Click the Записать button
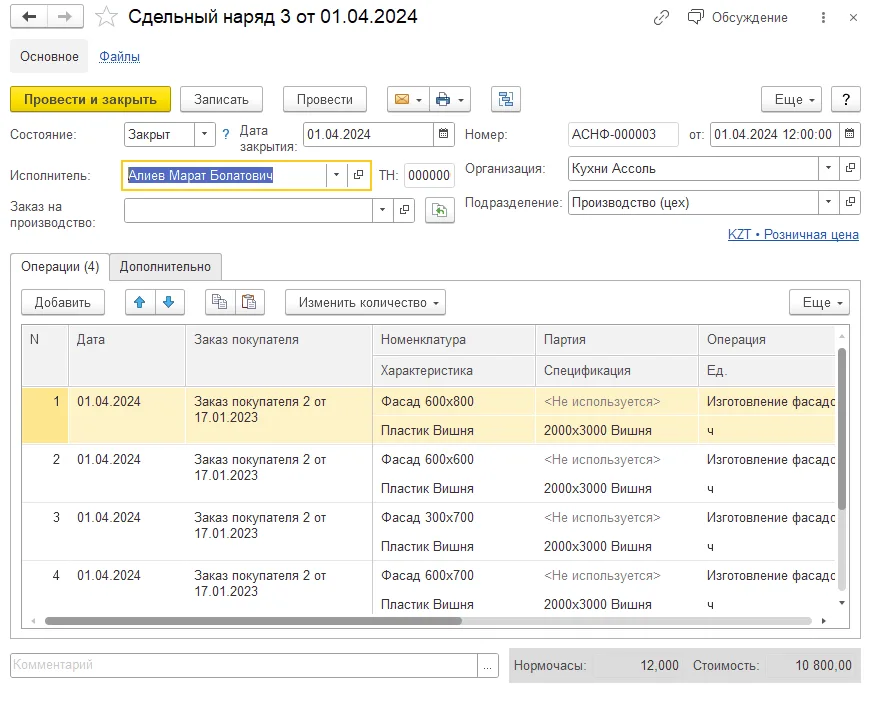The image size is (871, 701). [x=221, y=99]
